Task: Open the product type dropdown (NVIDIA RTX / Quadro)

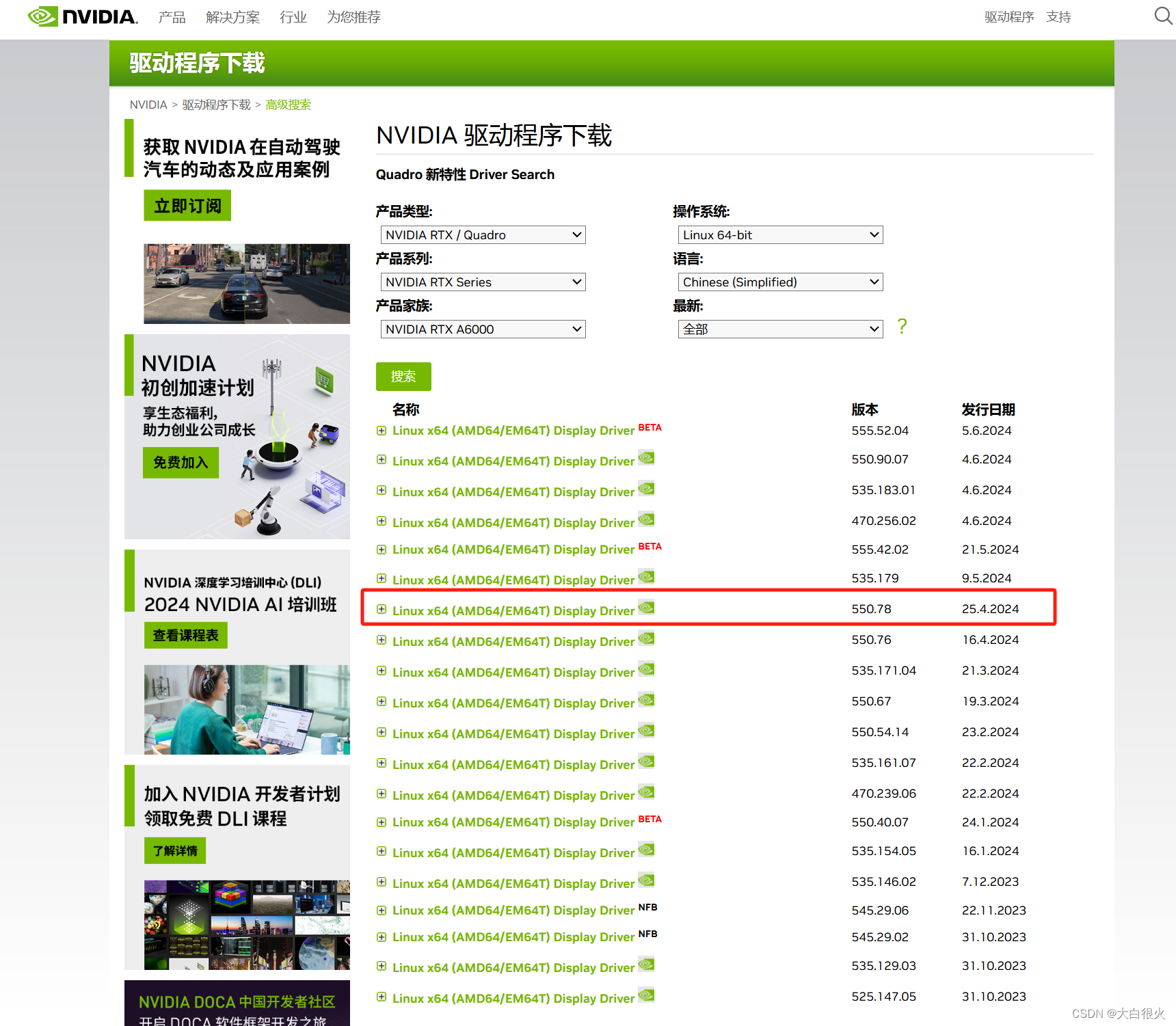Action: coord(483,235)
